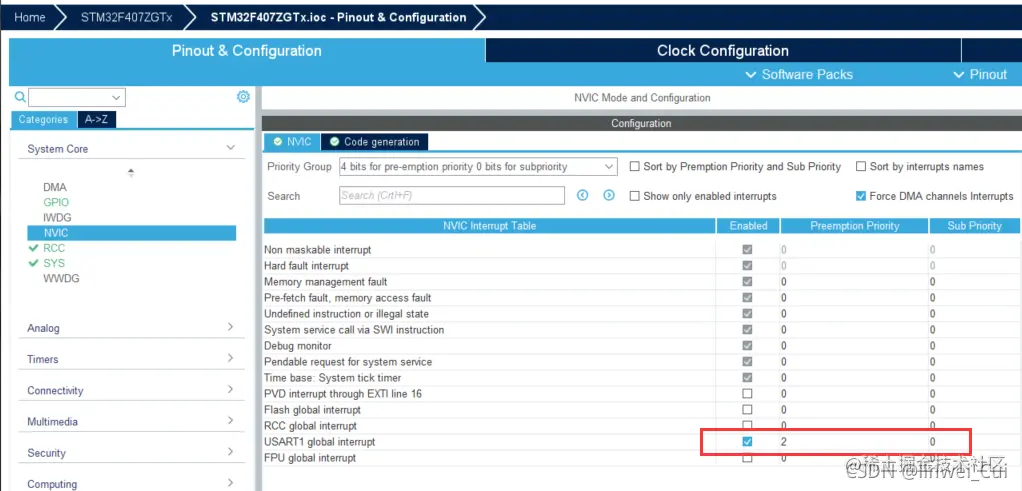Viewport: 1022px width, 491px height.
Task: Click STM32F407ZGTx.ioc Pinout & Configuration breadcrumb
Action: [338, 17]
